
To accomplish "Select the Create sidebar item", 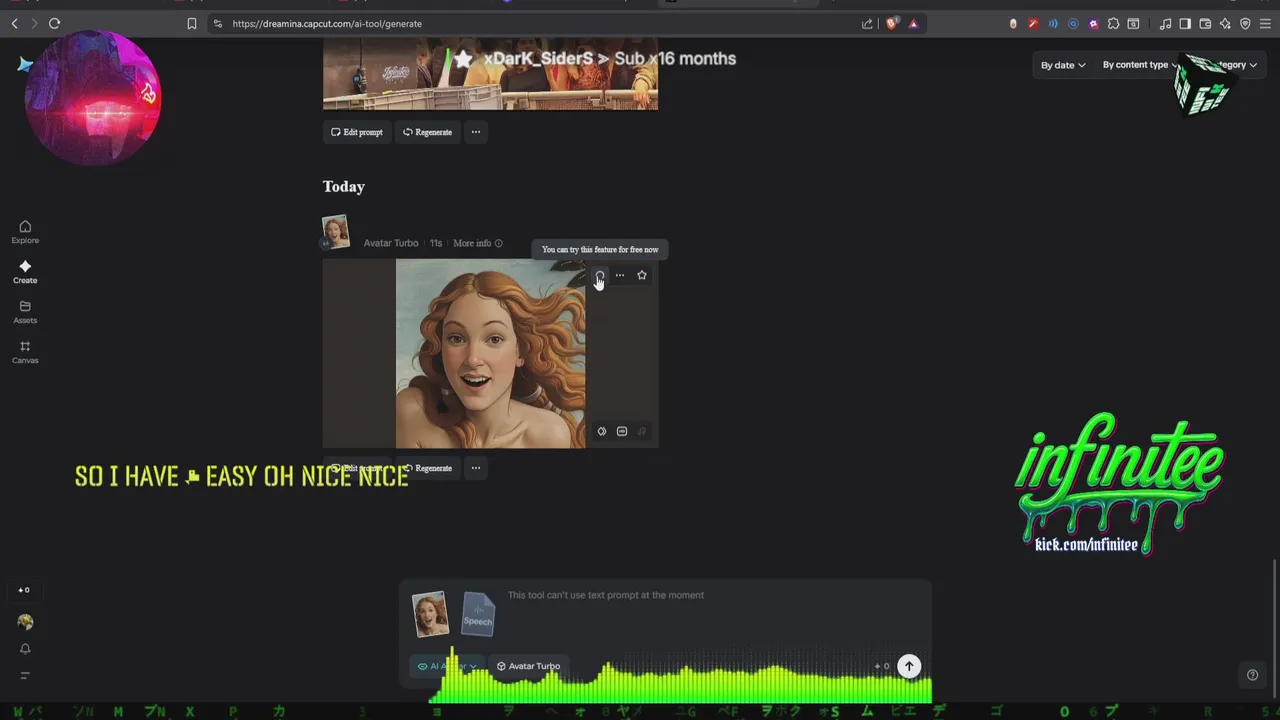I will 25,272.
